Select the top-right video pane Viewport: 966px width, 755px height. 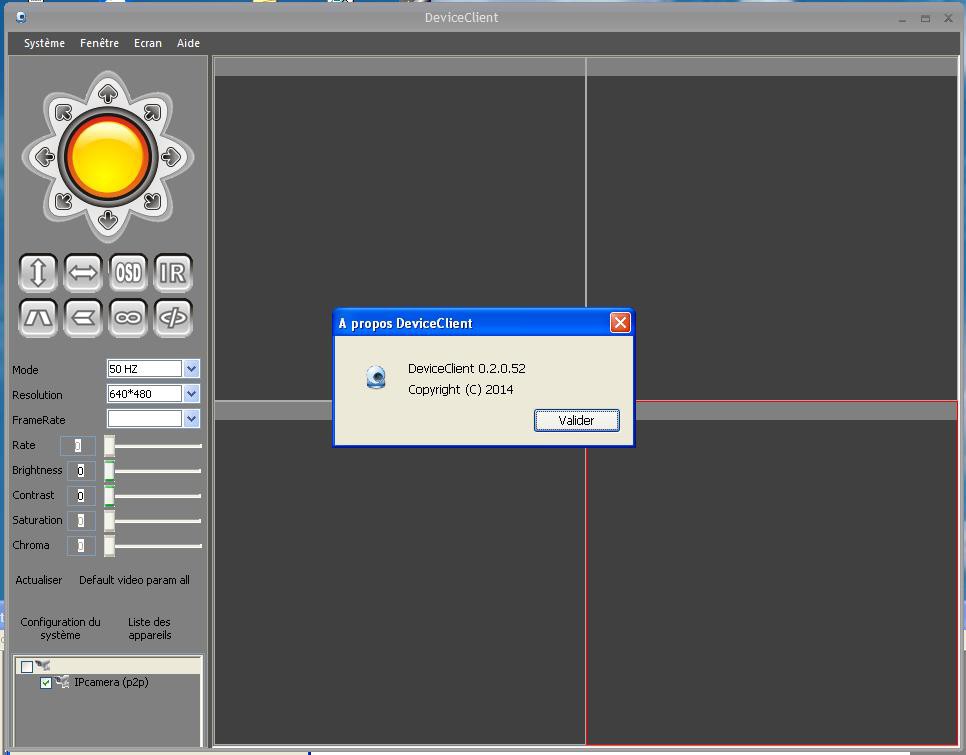(772, 229)
